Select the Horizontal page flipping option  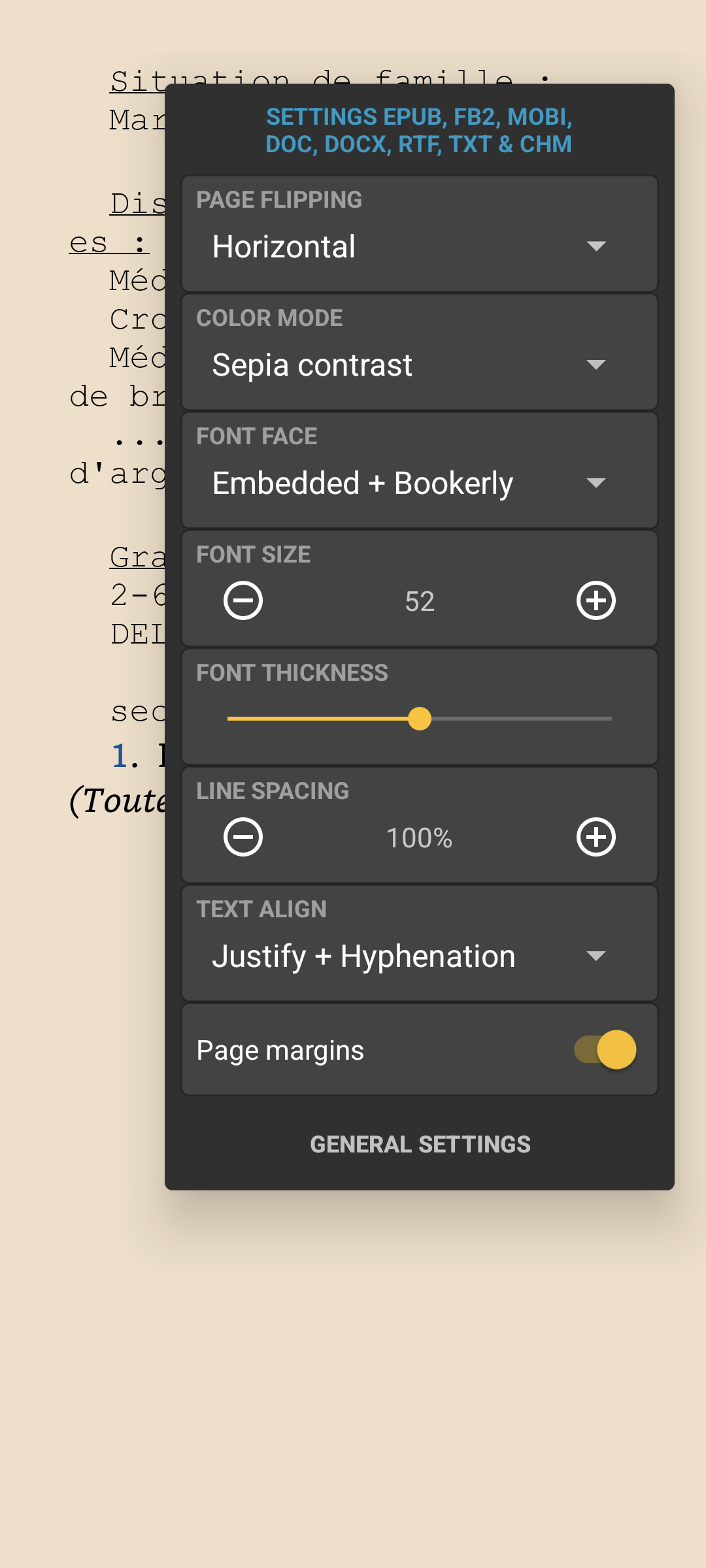click(284, 247)
